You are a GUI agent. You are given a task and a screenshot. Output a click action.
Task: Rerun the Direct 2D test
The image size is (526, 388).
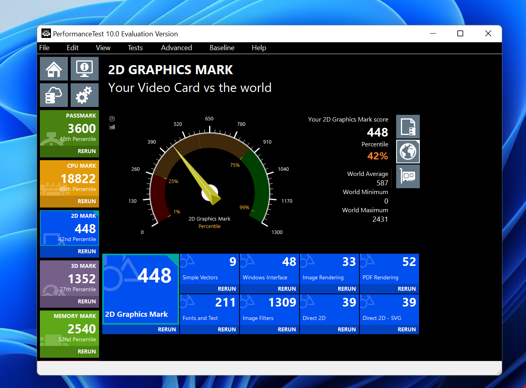coord(347,329)
